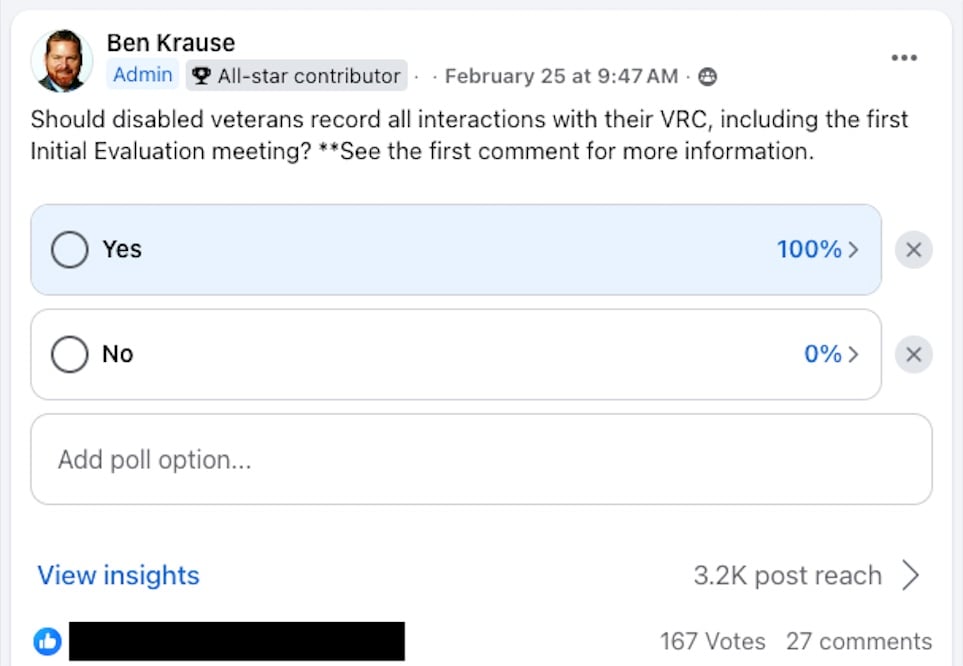Open the Ben Krause name link
This screenshot has height=666, width=963.
[x=170, y=43]
